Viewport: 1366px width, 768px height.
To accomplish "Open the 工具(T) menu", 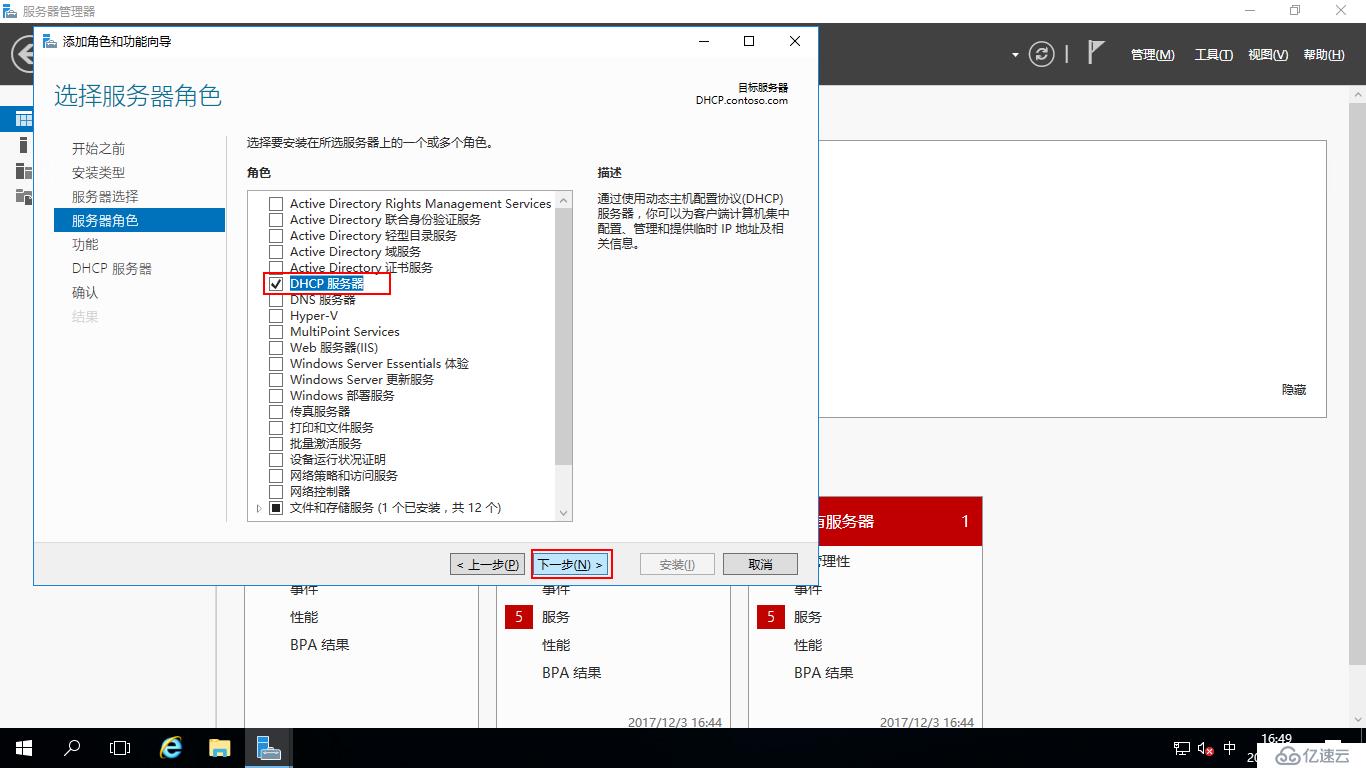I will (1213, 55).
